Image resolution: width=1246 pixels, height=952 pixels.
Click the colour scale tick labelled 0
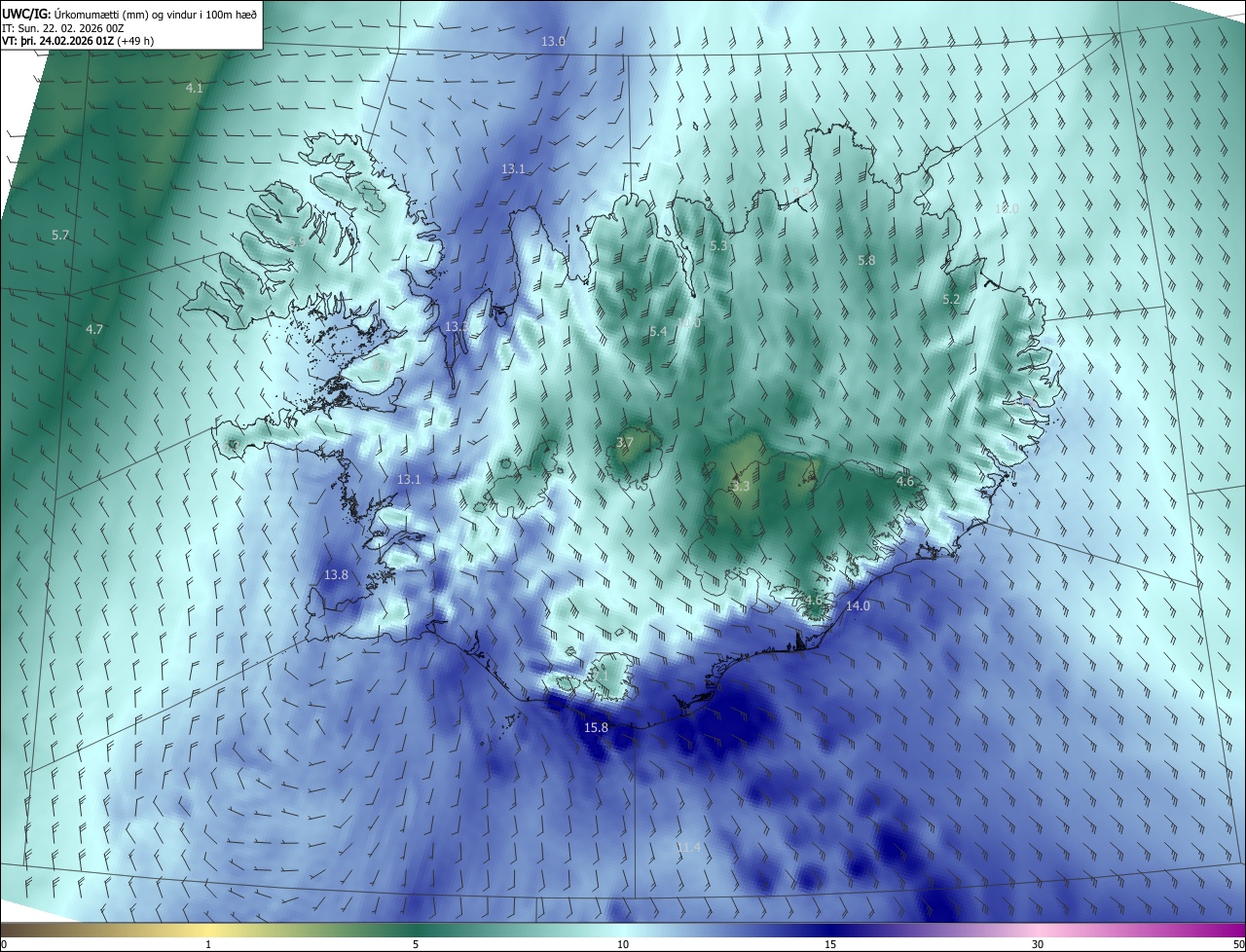(3, 944)
